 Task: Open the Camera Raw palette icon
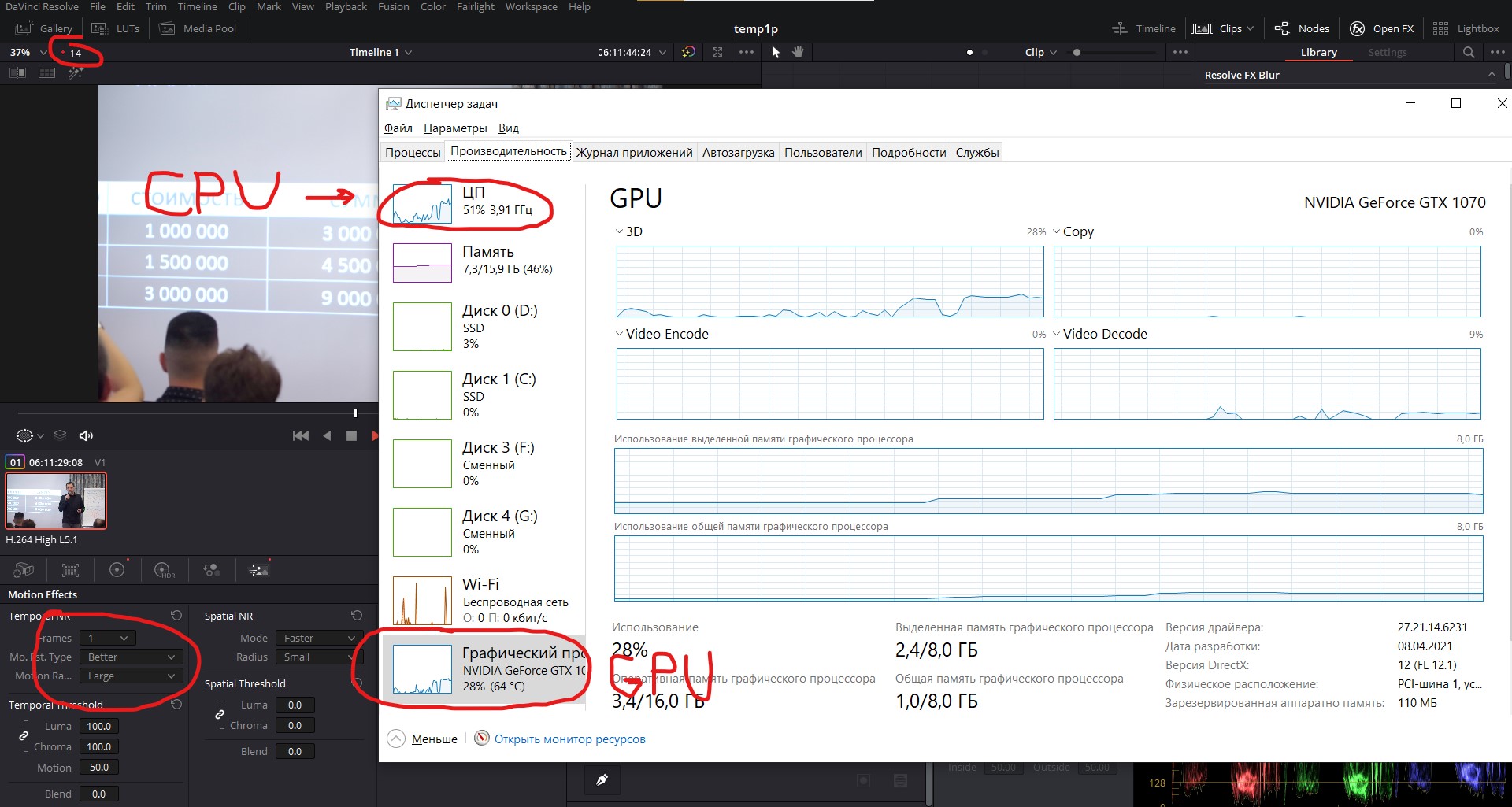coord(24,570)
